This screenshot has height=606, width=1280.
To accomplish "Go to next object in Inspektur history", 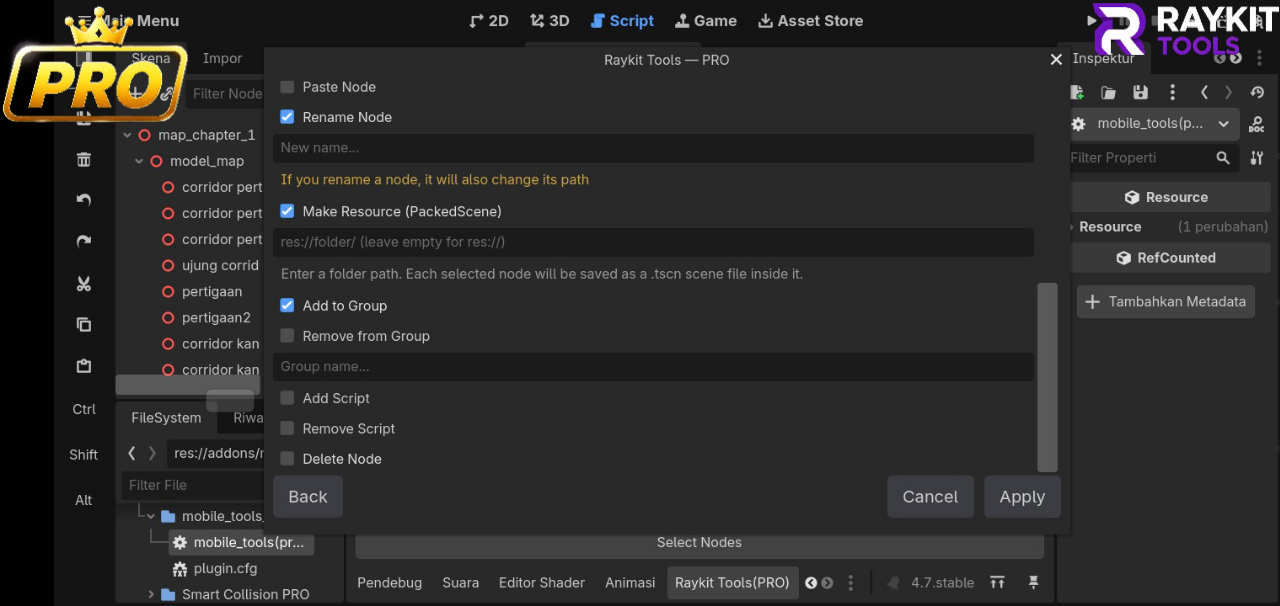I will click(1229, 92).
